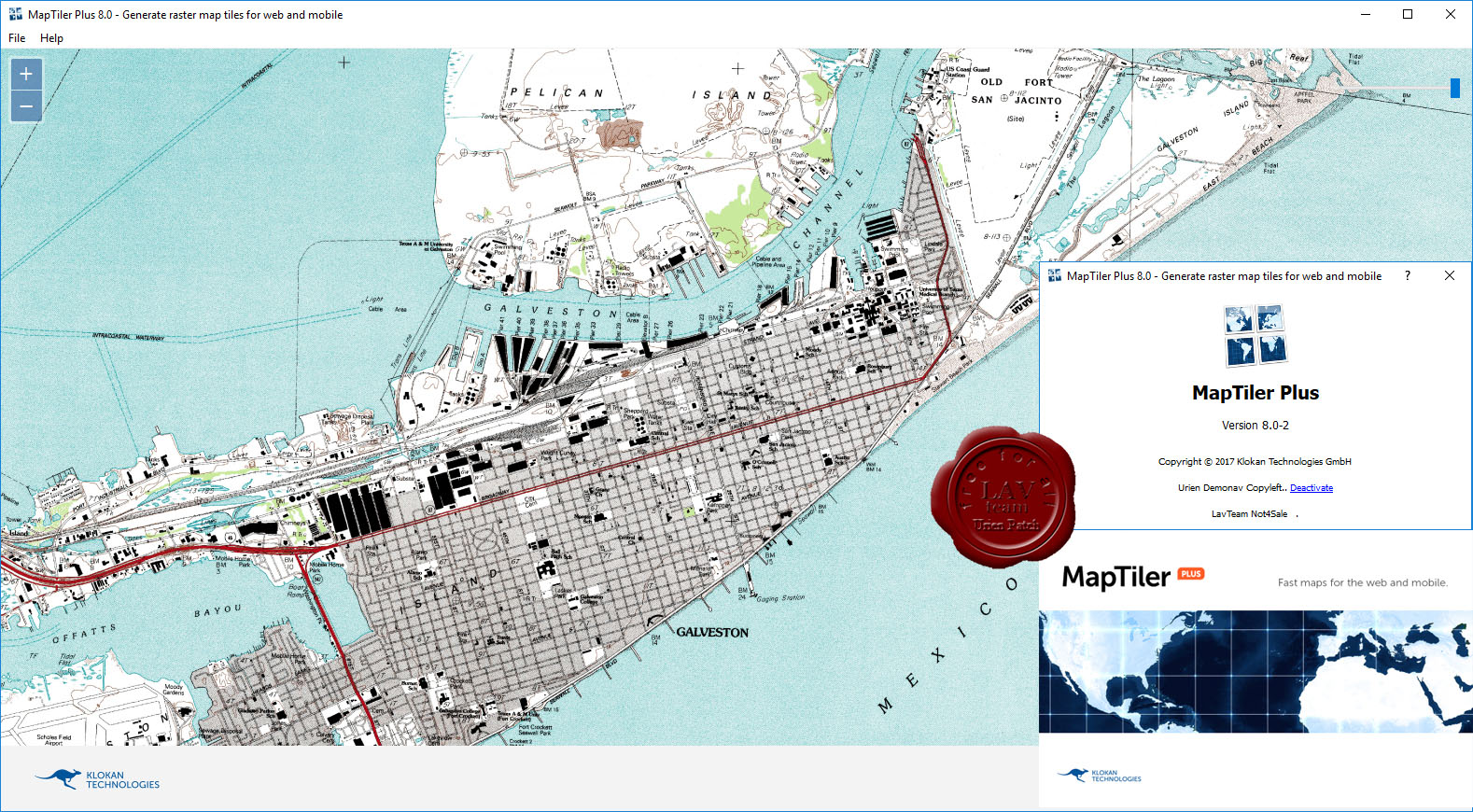Zoom out the map with minus button

26,106
